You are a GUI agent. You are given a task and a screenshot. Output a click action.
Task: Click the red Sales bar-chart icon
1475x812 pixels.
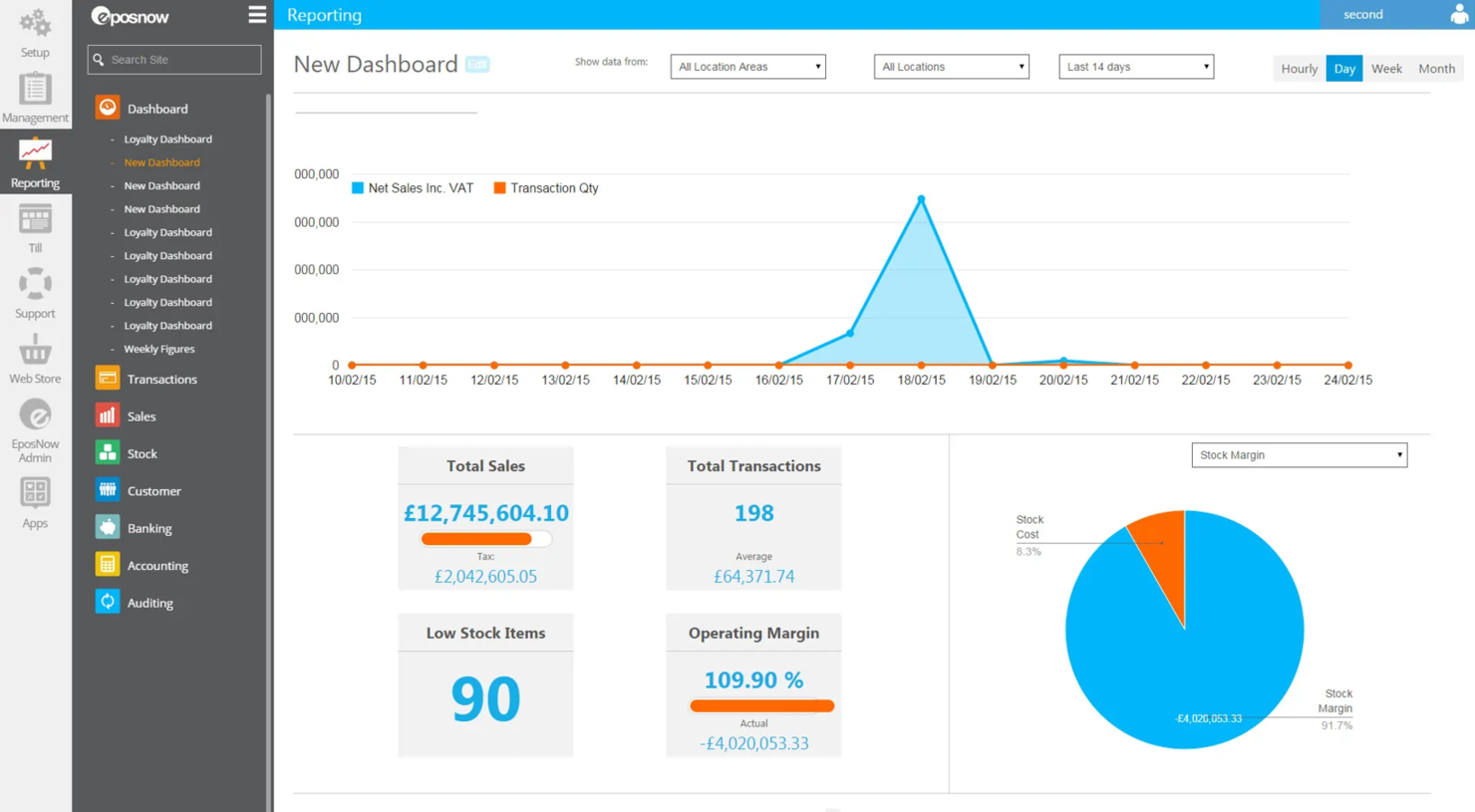[x=107, y=415]
